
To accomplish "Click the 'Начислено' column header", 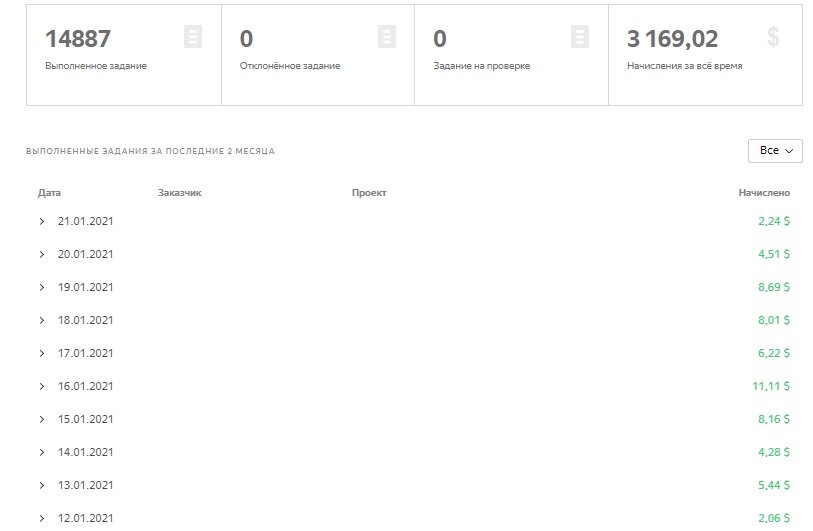I will 764,193.
